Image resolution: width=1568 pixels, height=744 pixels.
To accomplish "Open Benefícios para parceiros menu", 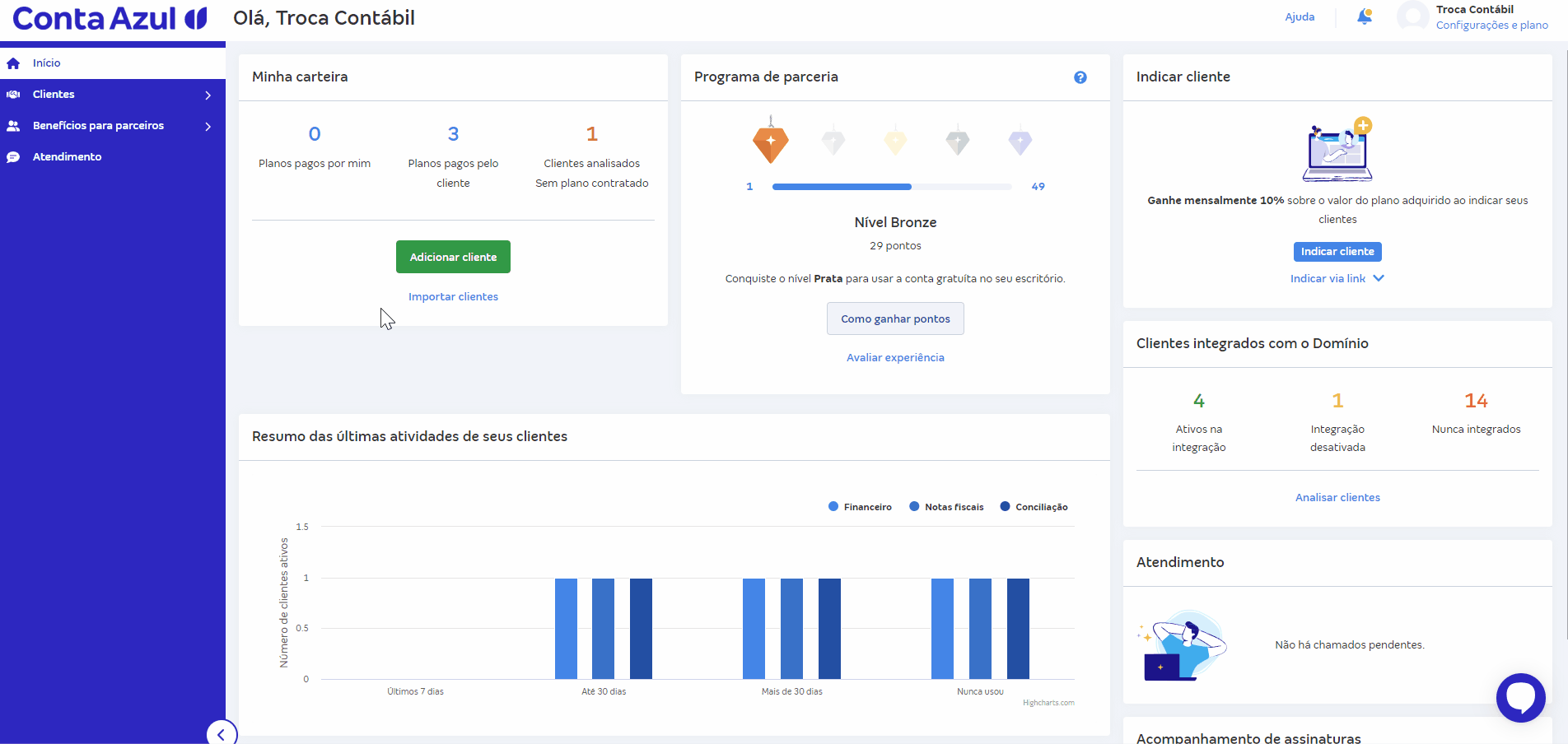I will 113,126.
